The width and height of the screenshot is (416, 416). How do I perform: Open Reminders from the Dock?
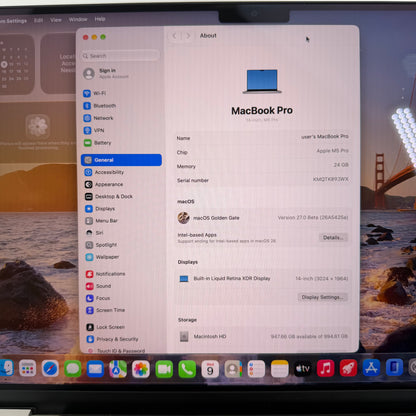[x=256, y=369]
